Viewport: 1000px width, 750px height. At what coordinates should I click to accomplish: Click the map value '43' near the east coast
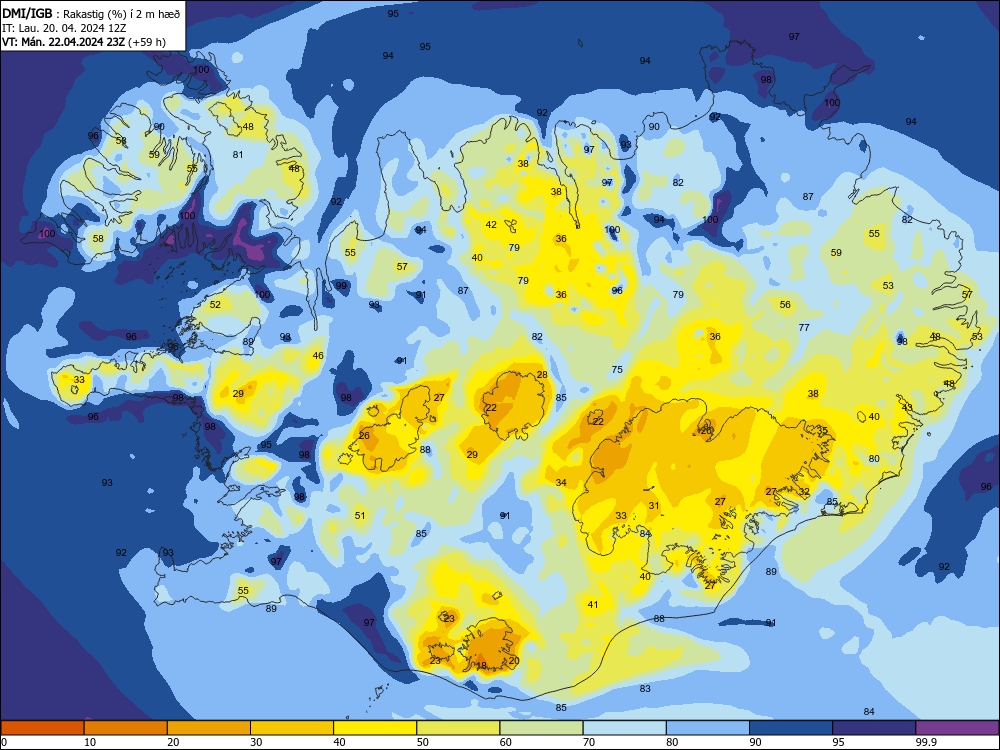click(908, 408)
